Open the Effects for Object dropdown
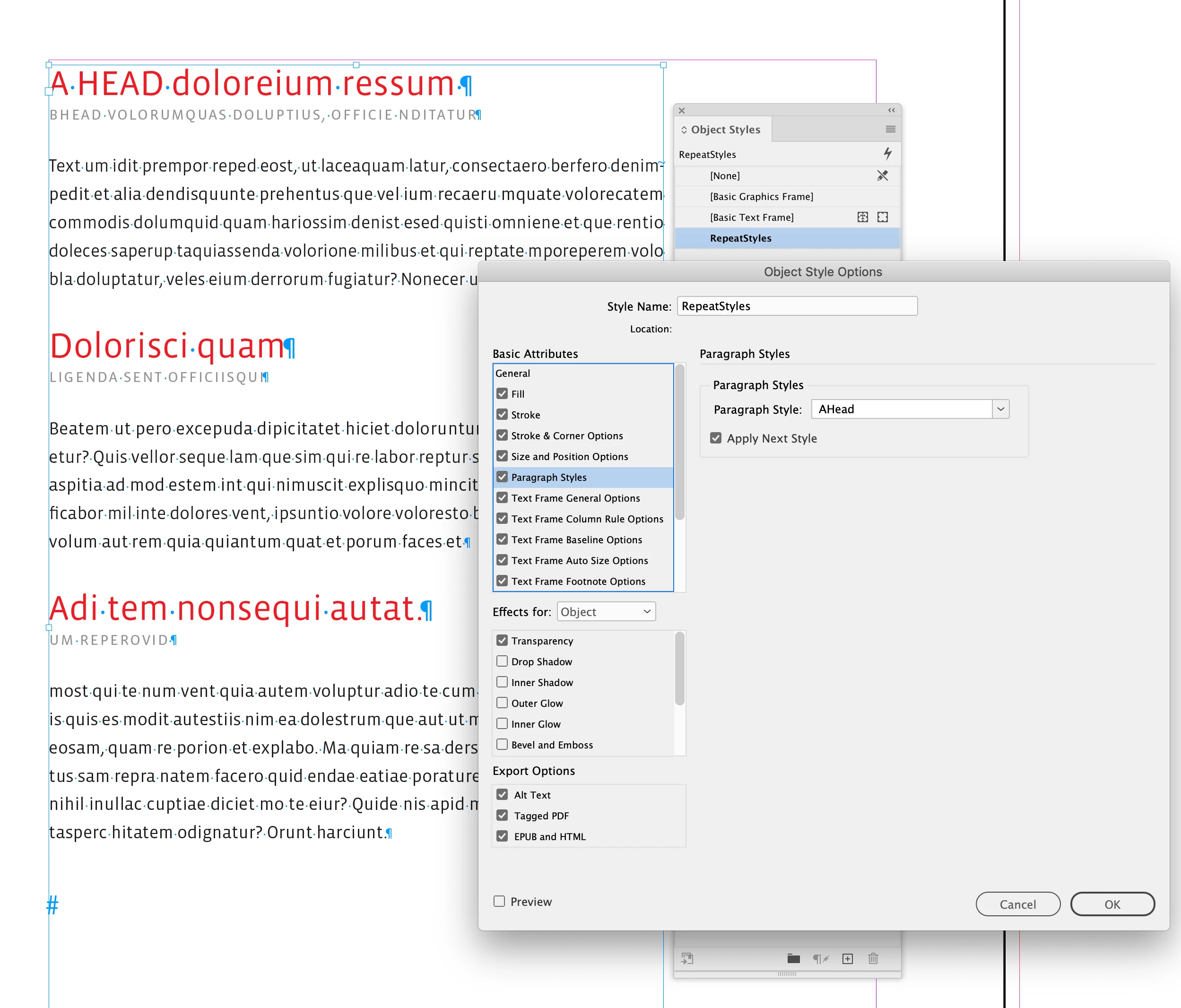The height and width of the screenshot is (1008, 1181). coord(606,612)
